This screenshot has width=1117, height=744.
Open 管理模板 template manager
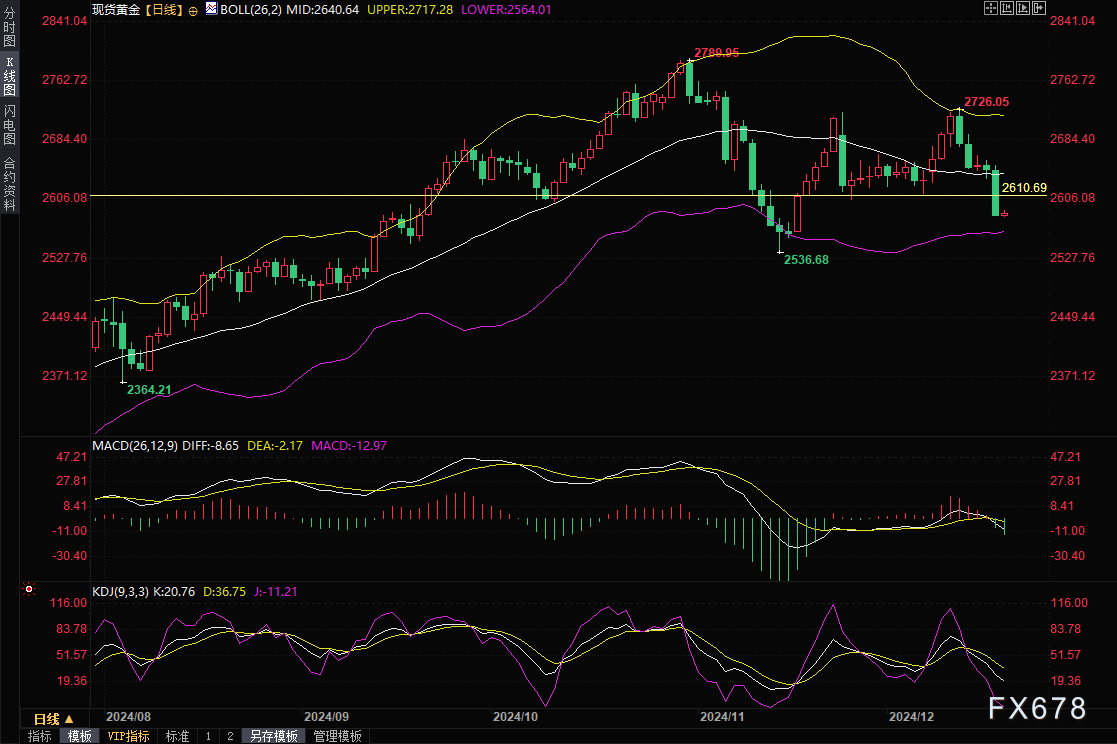[x=338, y=736]
